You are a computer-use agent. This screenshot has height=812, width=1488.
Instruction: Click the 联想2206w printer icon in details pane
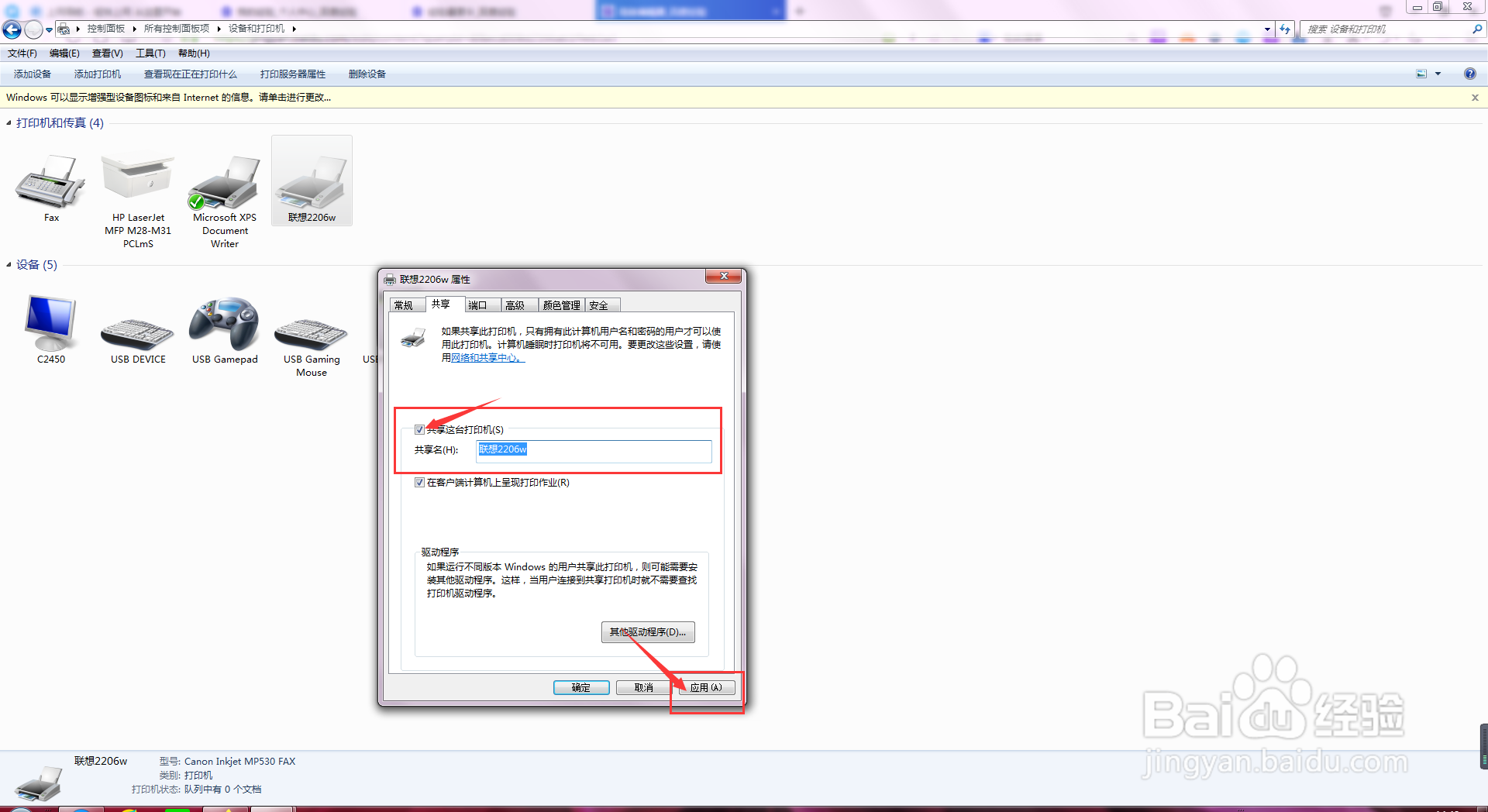tap(39, 783)
